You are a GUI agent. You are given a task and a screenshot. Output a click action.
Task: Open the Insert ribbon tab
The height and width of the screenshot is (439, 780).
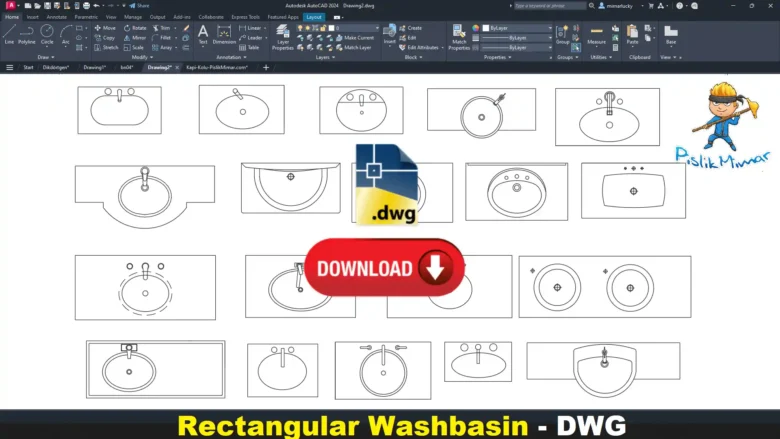click(32, 17)
